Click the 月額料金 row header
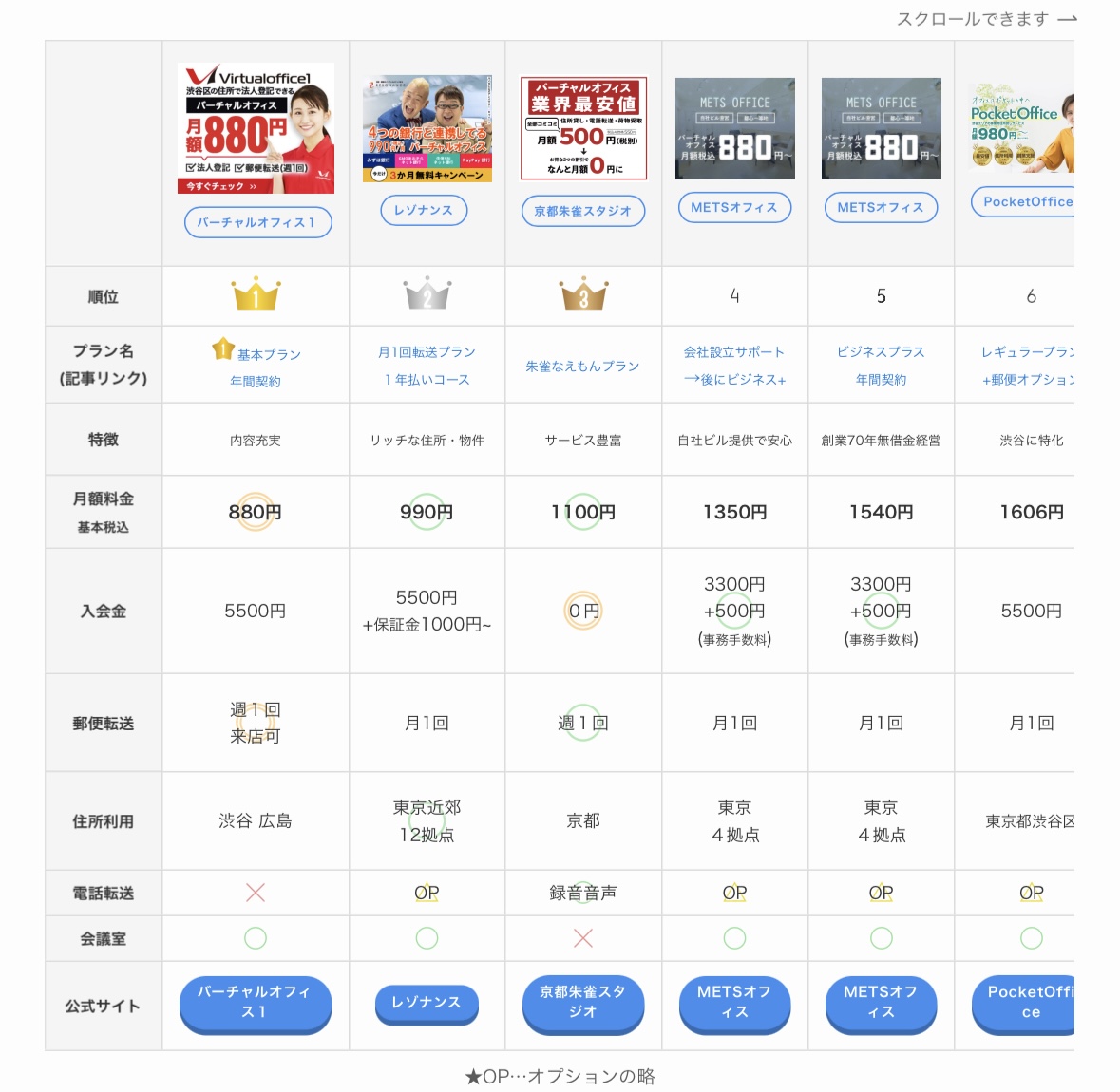Screen dimensions: 1120x1092 (x=104, y=512)
